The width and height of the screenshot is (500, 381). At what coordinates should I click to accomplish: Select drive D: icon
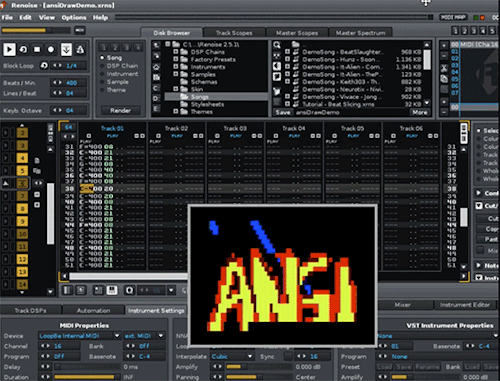156,98
